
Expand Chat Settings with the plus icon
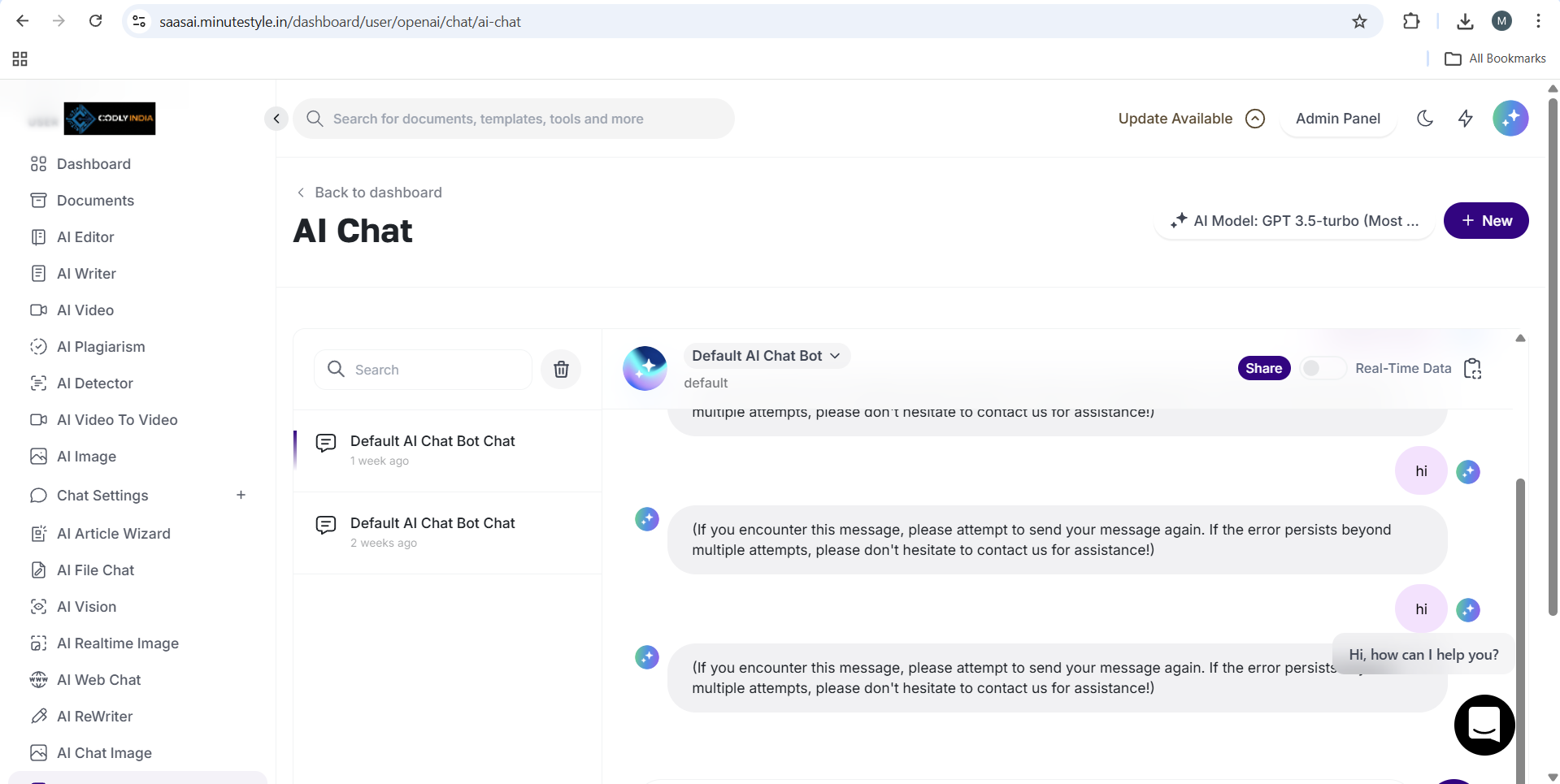241,495
